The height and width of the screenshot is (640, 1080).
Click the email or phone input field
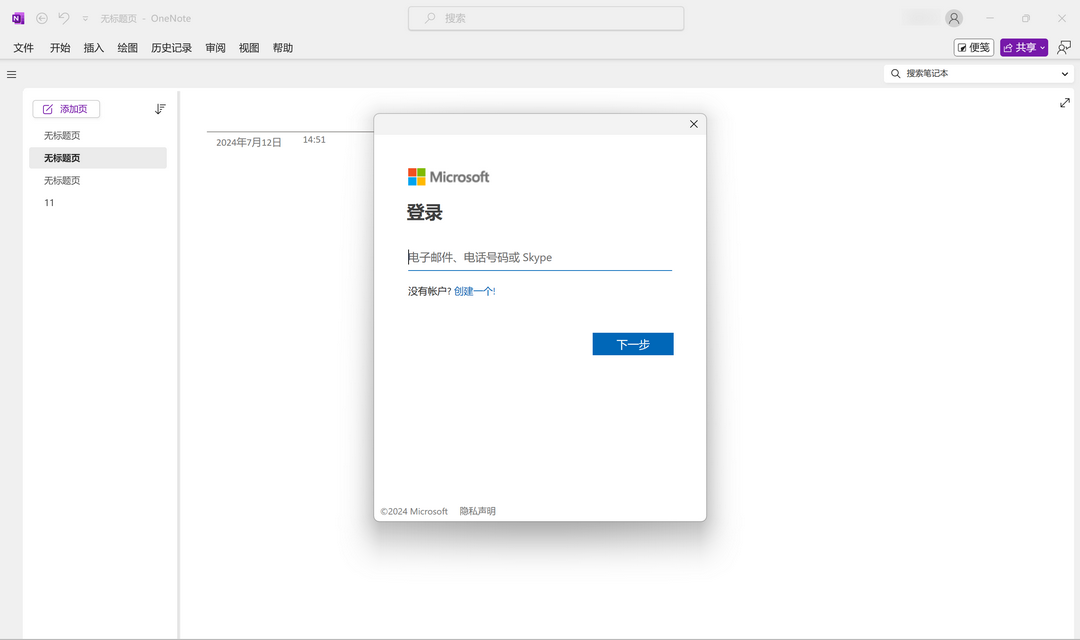coord(539,257)
